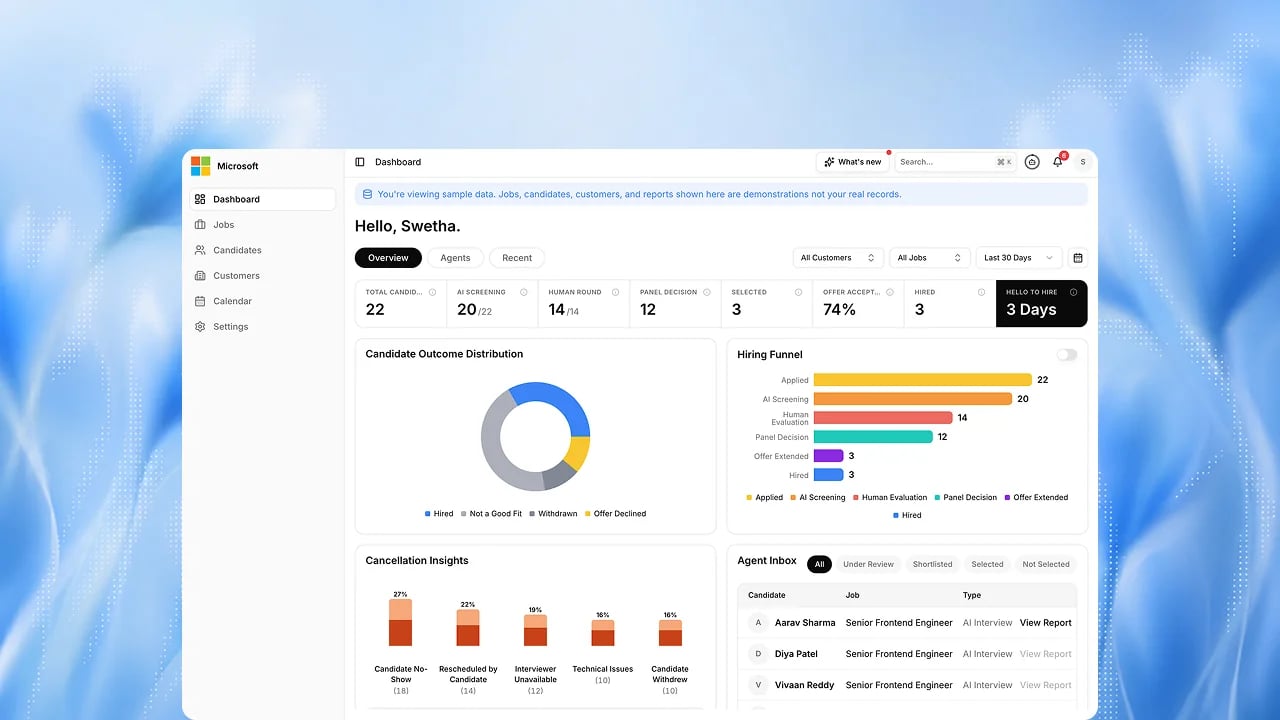Open the All Customers dropdown
Viewport: 1280px width, 720px height.
click(838, 258)
